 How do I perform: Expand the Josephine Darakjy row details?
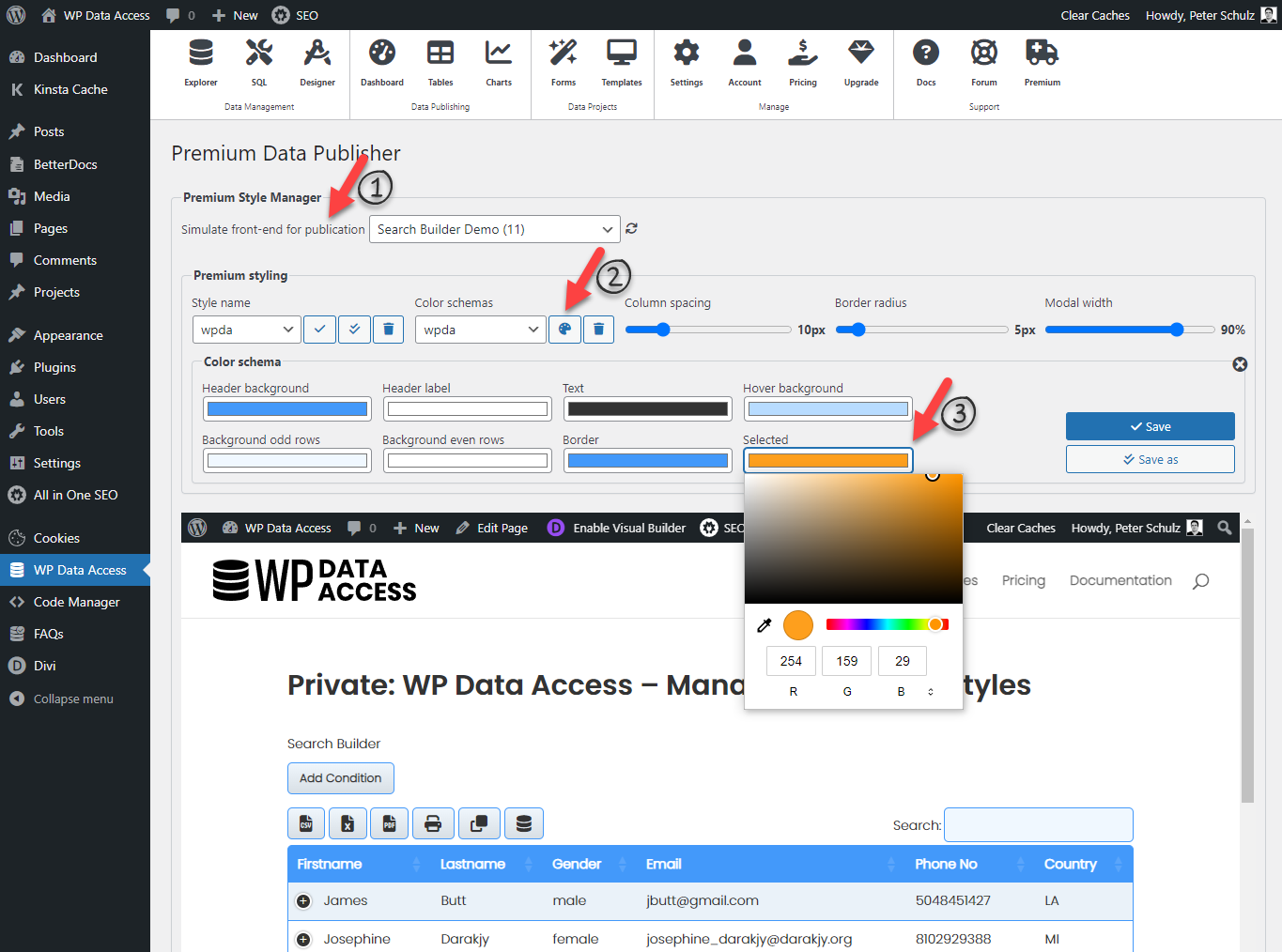click(303, 940)
